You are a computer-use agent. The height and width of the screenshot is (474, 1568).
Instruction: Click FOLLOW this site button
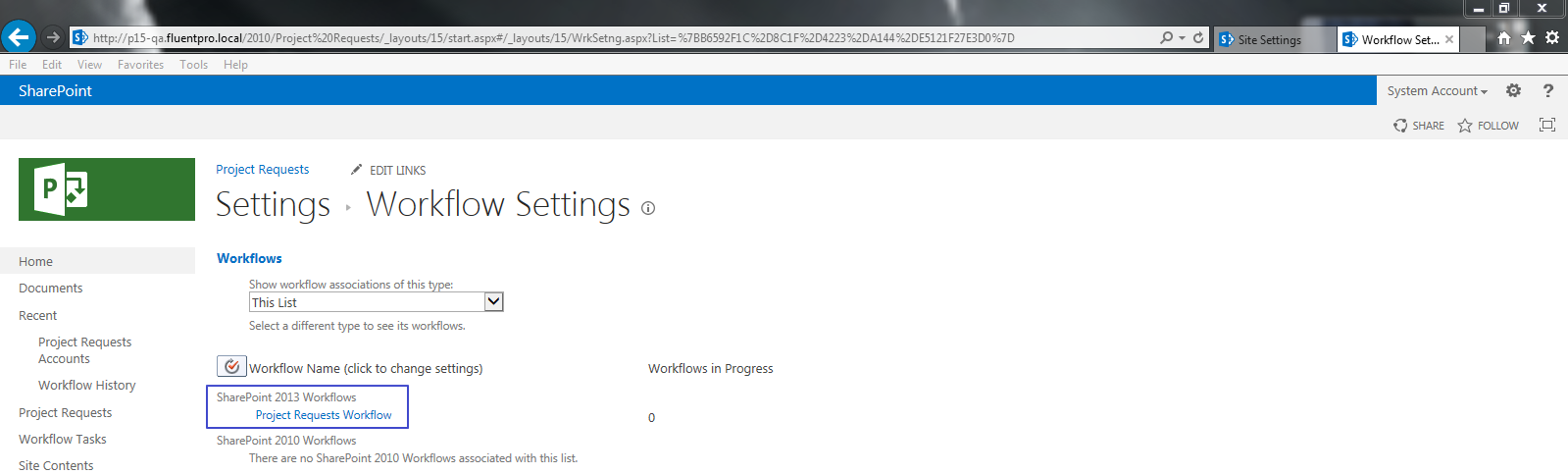[x=1489, y=126]
